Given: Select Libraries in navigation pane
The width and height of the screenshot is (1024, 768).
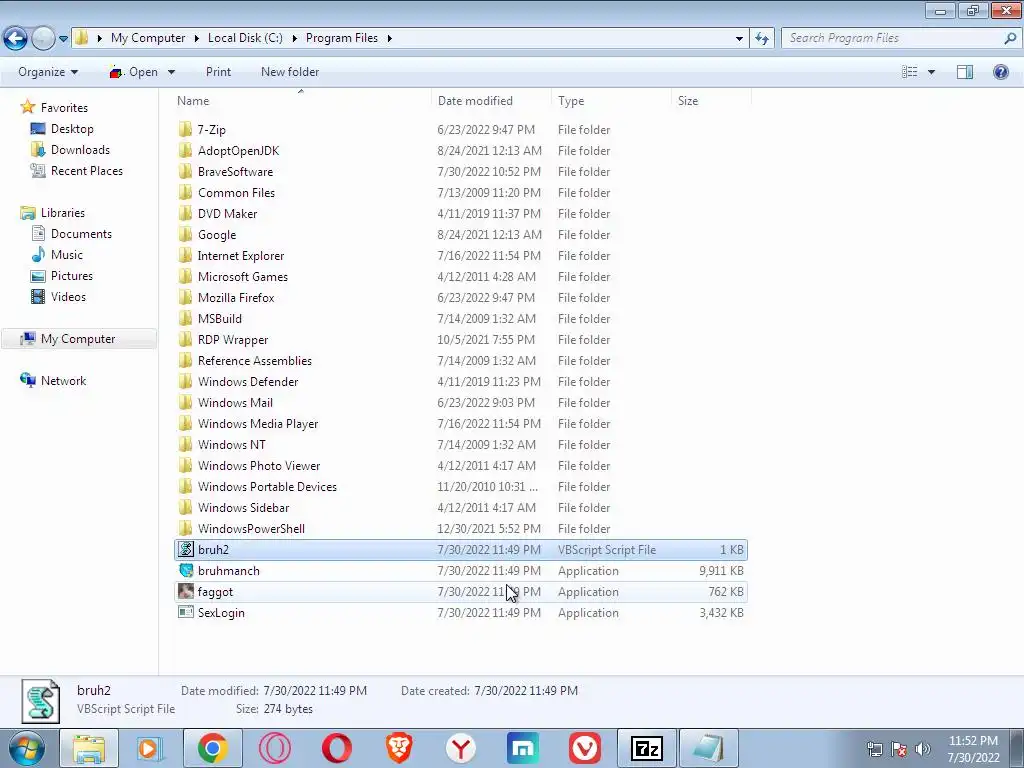Looking at the screenshot, I should point(62,213).
